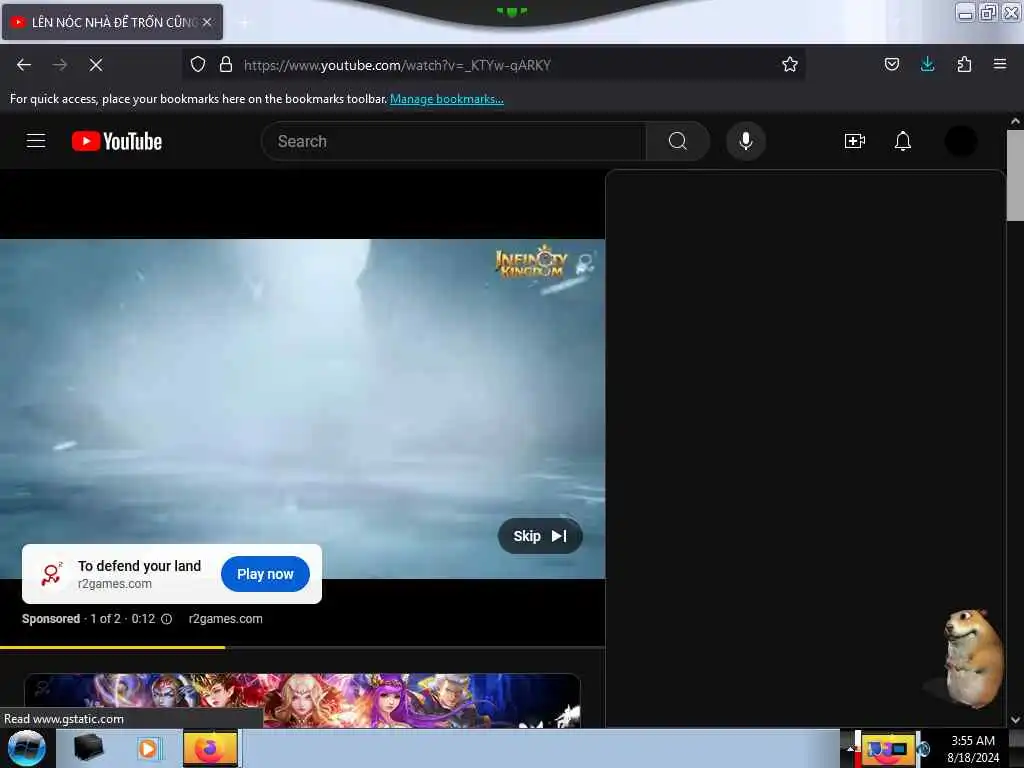Go back using the browser back arrow
Screen dimensions: 1024x768
tap(24, 65)
